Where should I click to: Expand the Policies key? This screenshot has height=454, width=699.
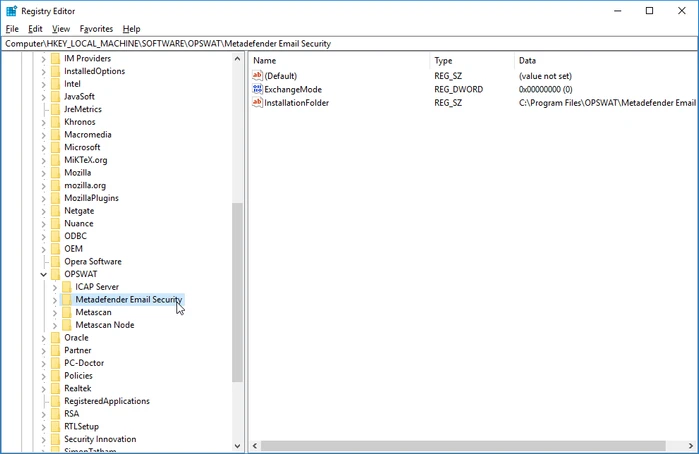(x=44, y=376)
